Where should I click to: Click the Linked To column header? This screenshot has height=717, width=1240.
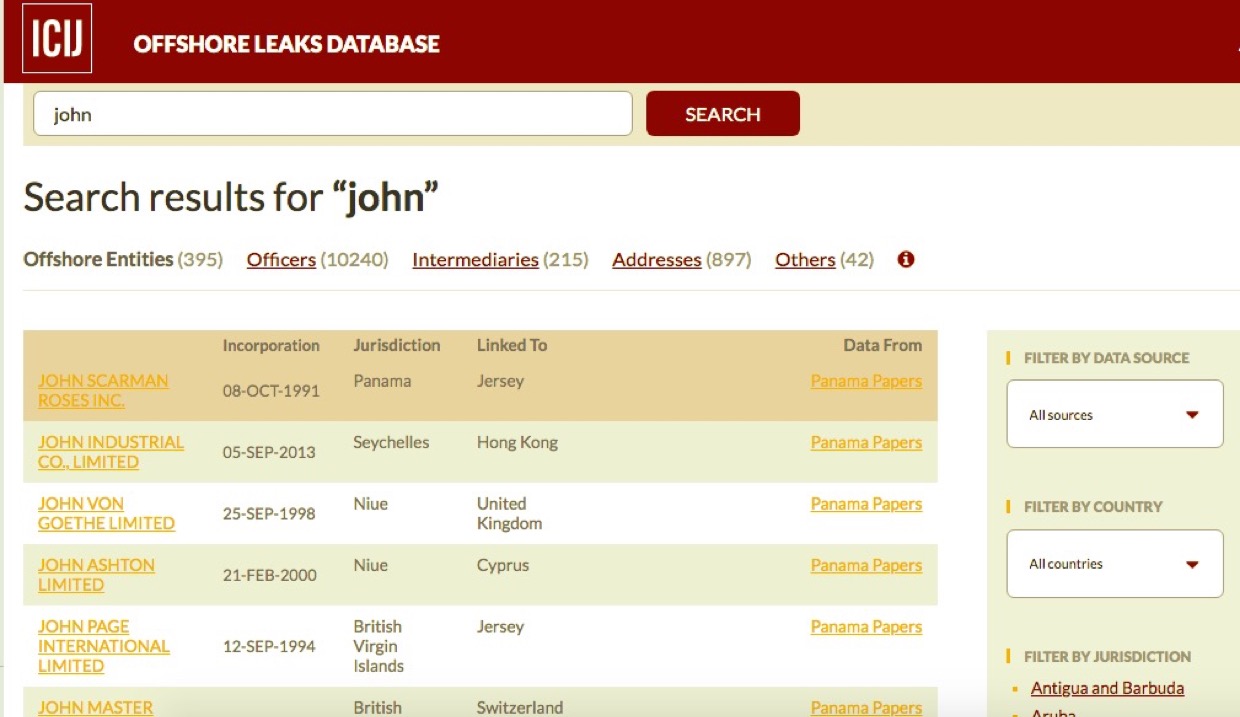pos(512,345)
